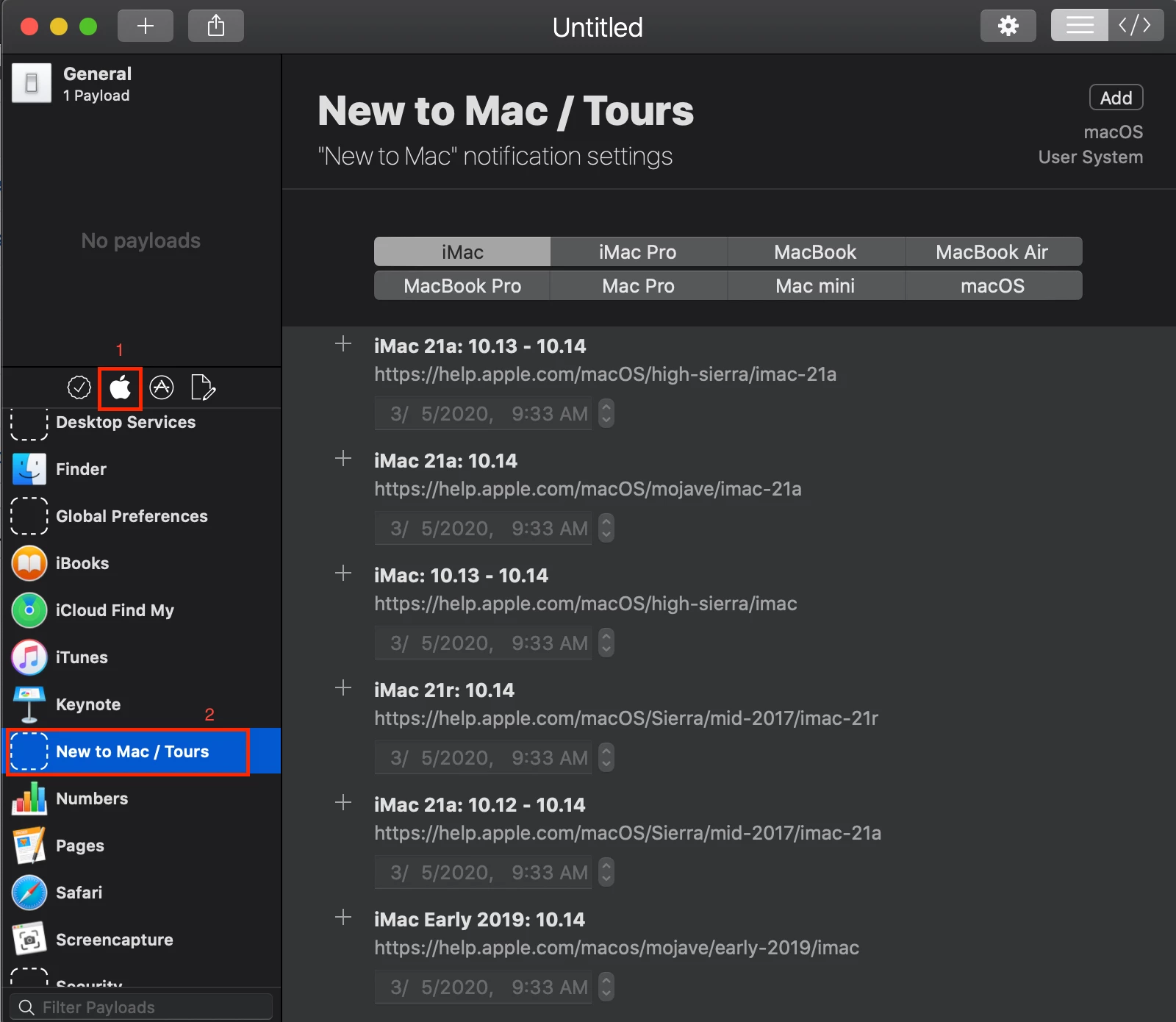Enable the iMac Early 2019: 10.14 plus toggle
Image resolution: width=1176 pixels, height=1022 pixels.
(x=343, y=917)
